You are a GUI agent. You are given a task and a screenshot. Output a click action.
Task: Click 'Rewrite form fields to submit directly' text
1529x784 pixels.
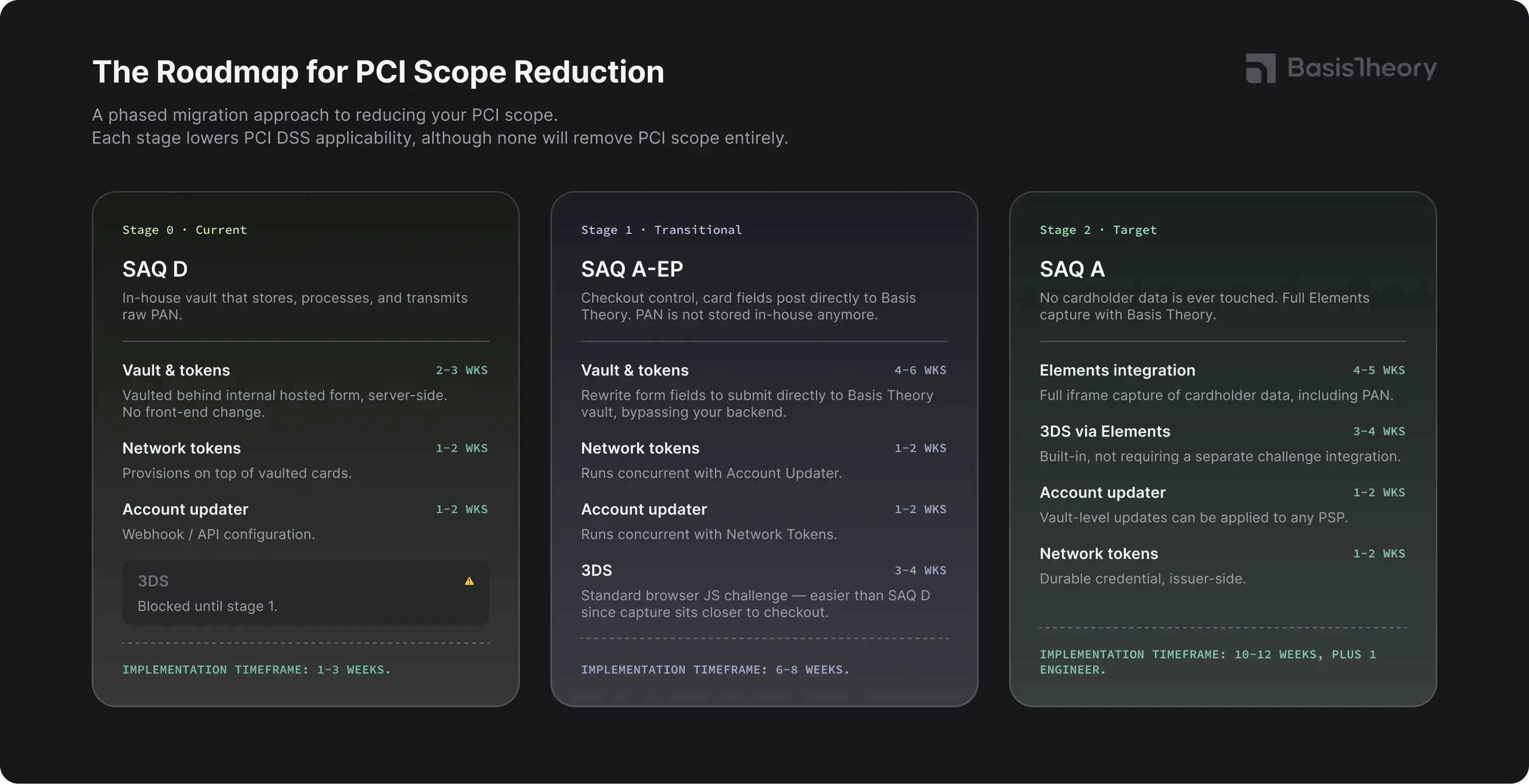pos(757,403)
